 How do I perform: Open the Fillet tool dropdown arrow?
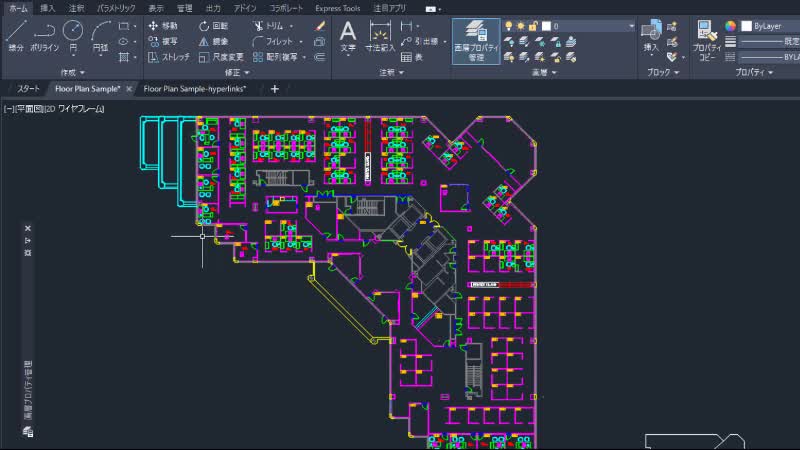tap(301, 41)
